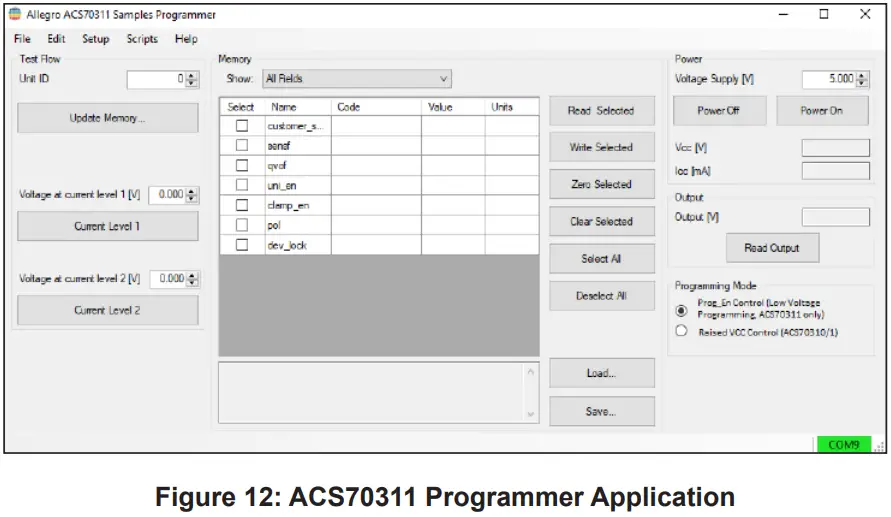
Task: Select Prog_En Control programming mode radio
Action: coord(681,311)
